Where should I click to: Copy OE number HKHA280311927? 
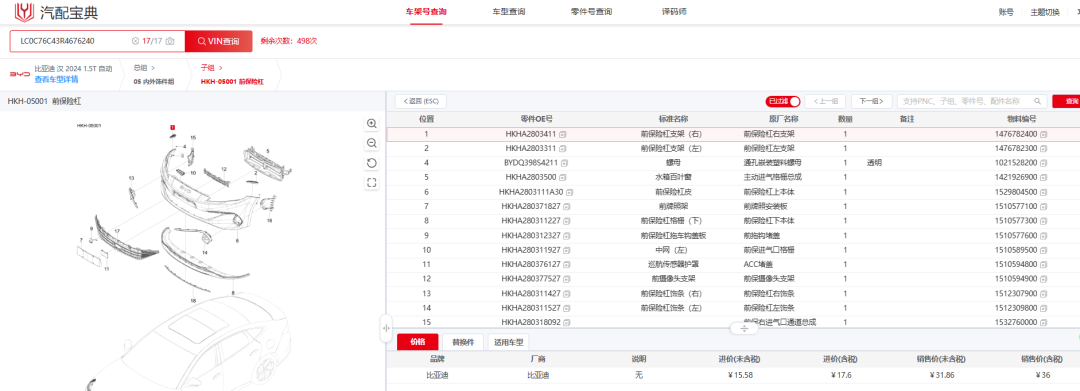(567, 250)
